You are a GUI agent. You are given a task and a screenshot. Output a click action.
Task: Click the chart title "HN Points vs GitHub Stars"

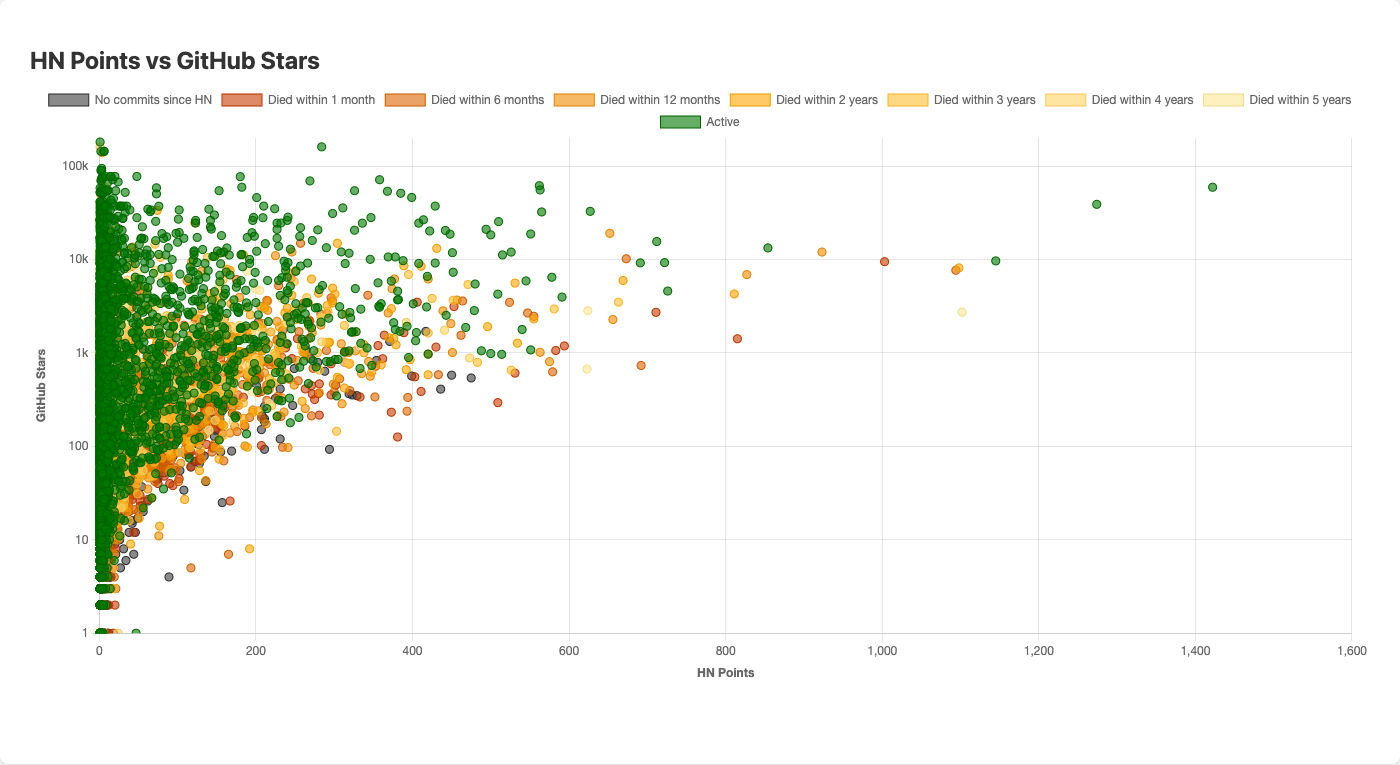[x=174, y=60]
